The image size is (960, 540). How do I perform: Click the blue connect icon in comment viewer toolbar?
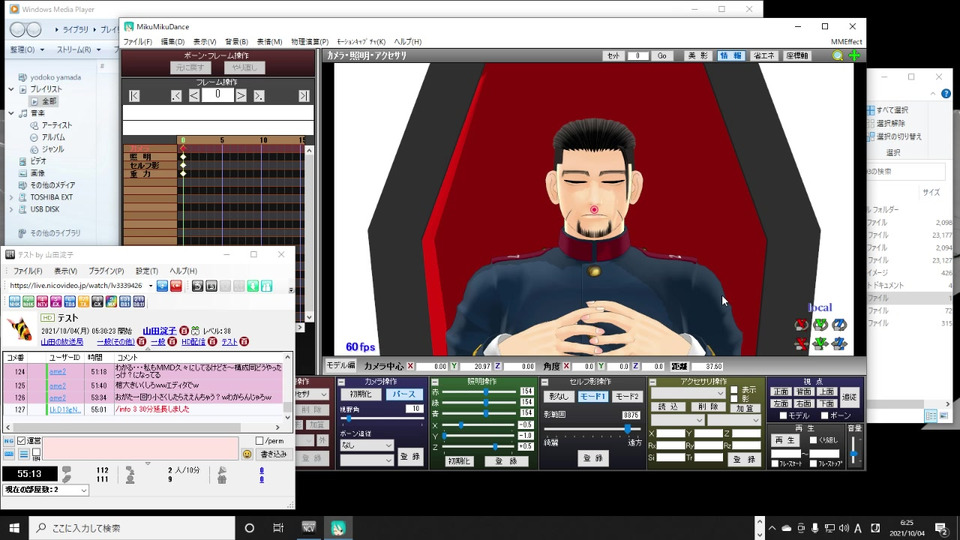tap(162, 286)
